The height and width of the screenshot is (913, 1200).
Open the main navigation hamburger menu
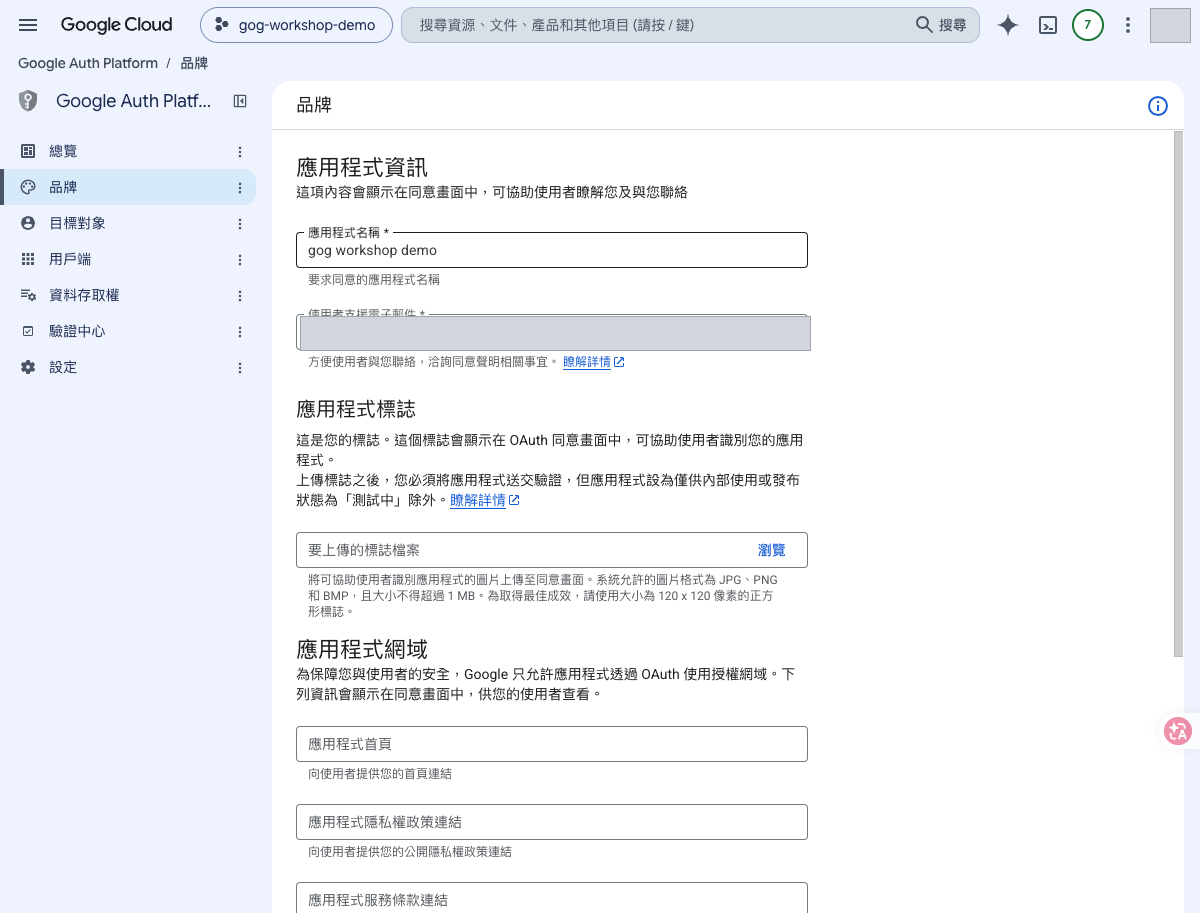click(x=28, y=25)
